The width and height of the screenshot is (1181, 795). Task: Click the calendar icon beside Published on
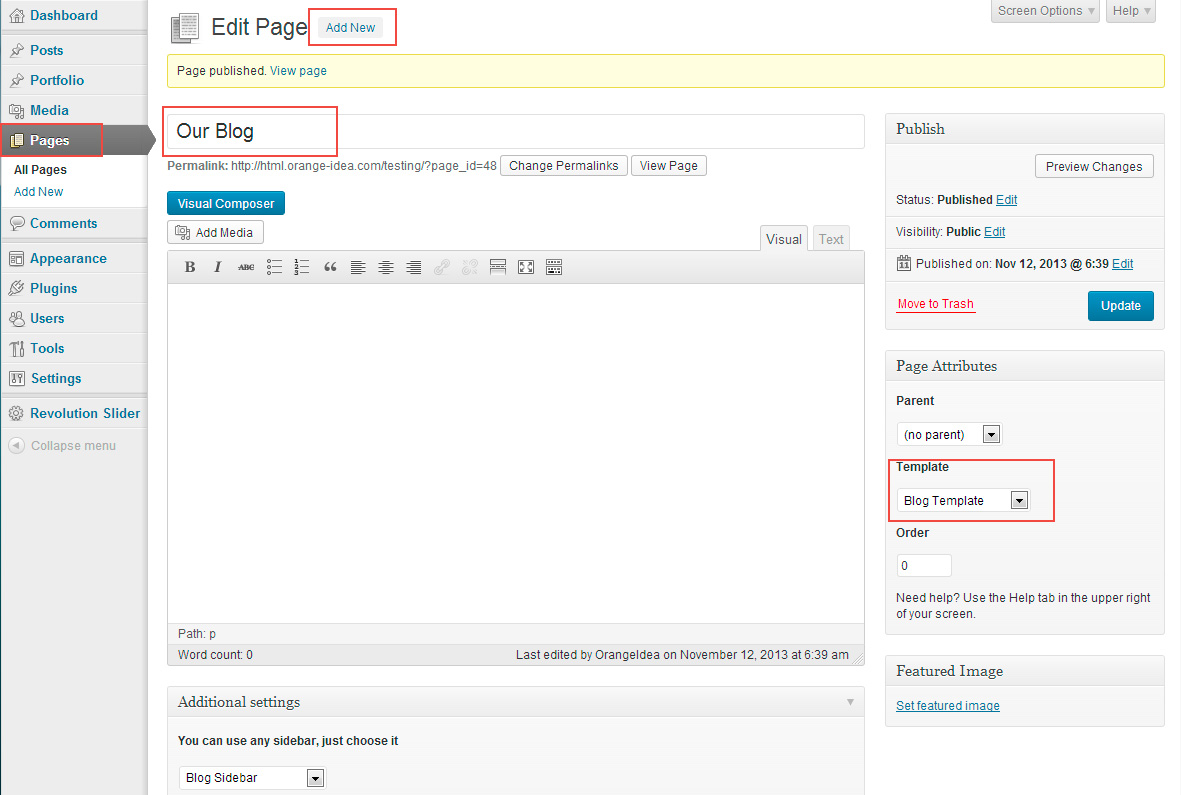[904, 263]
